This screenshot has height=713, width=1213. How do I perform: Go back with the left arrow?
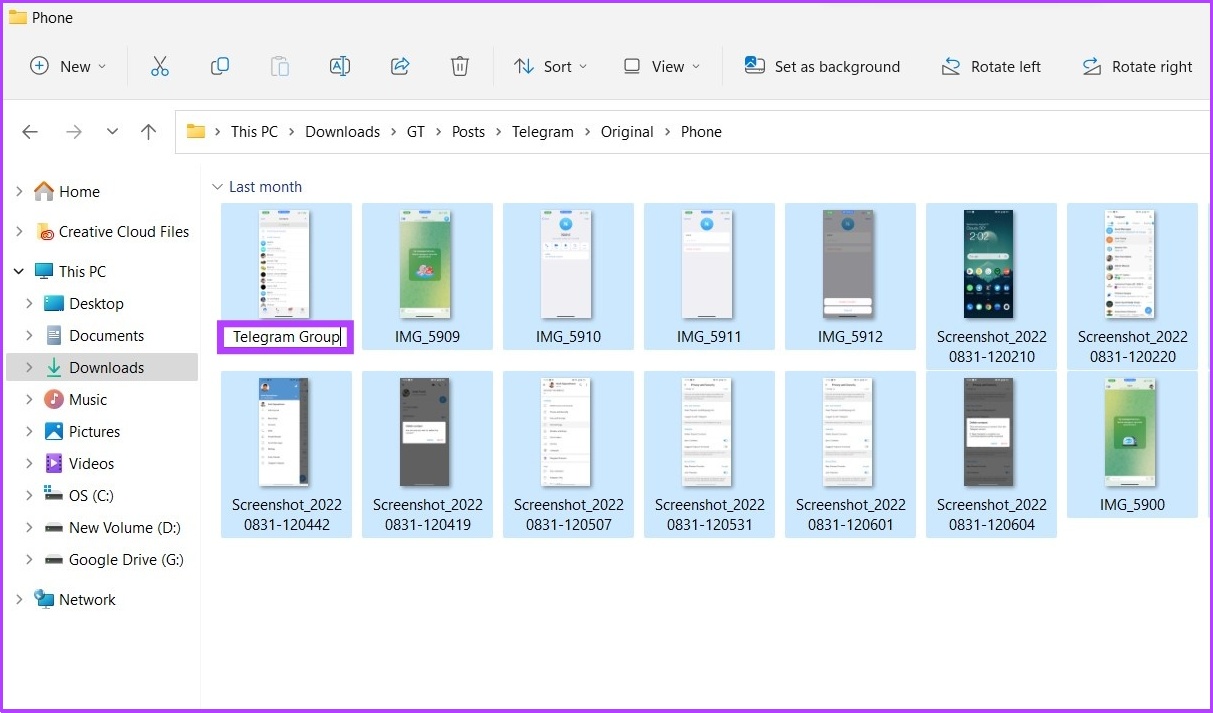[30, 132]
